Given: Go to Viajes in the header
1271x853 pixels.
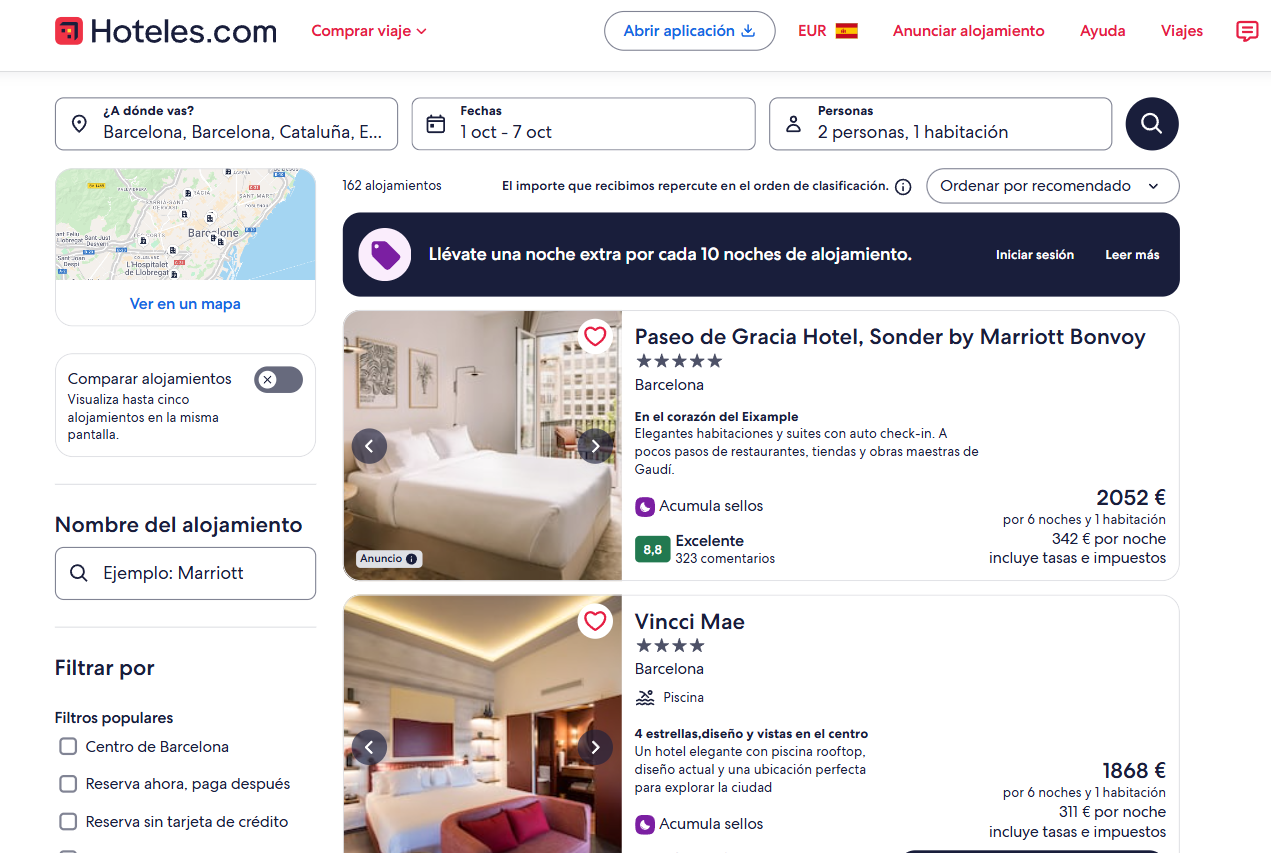Looking at the screenshot, I should (1181, 31).
